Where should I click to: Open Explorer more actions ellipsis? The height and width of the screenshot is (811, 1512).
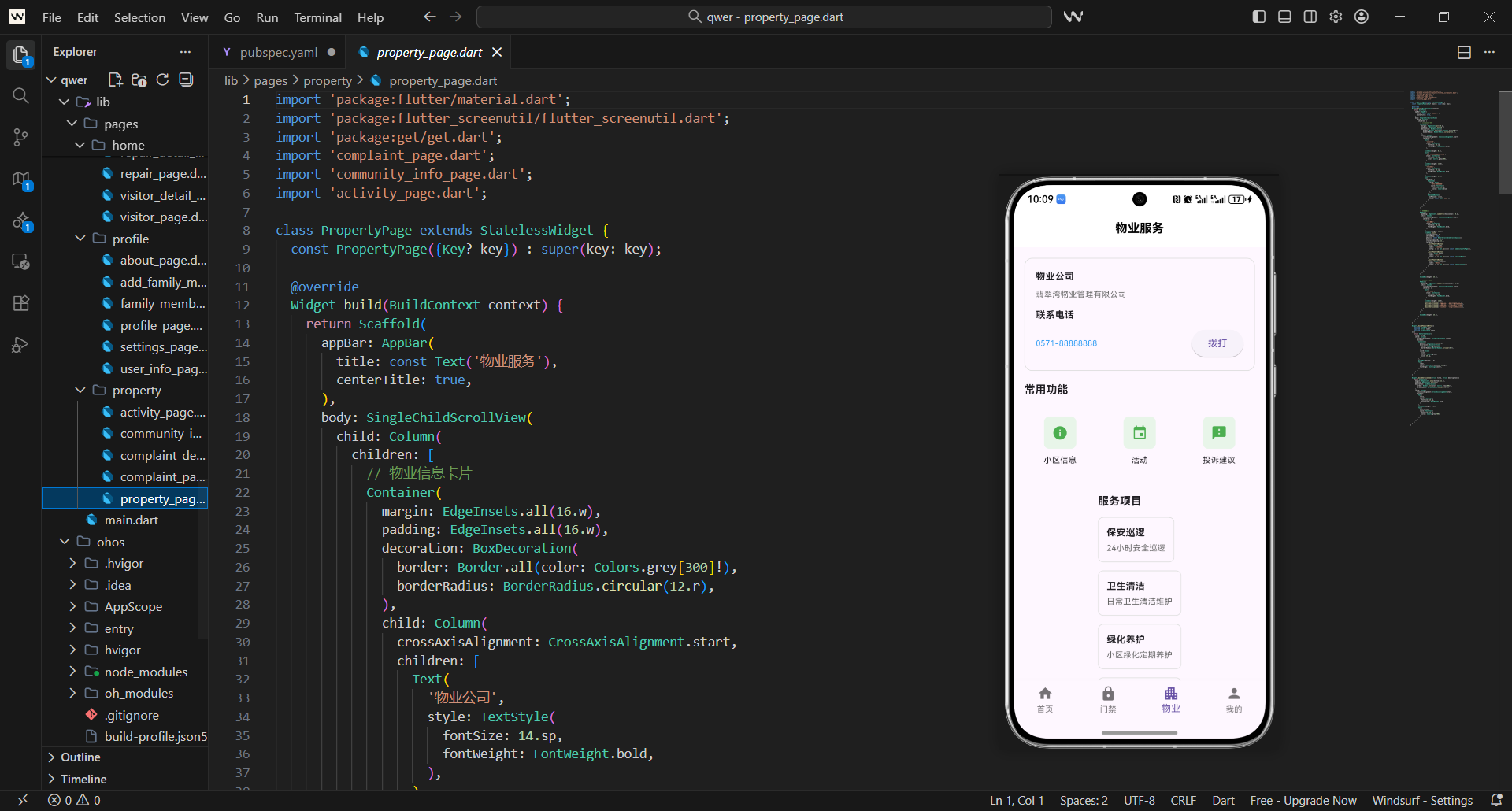(185, 52)
